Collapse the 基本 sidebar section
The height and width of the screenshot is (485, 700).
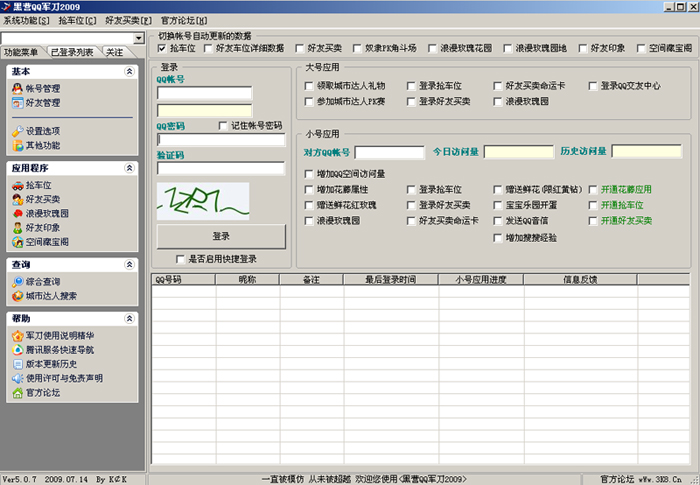tap(129, 72)
